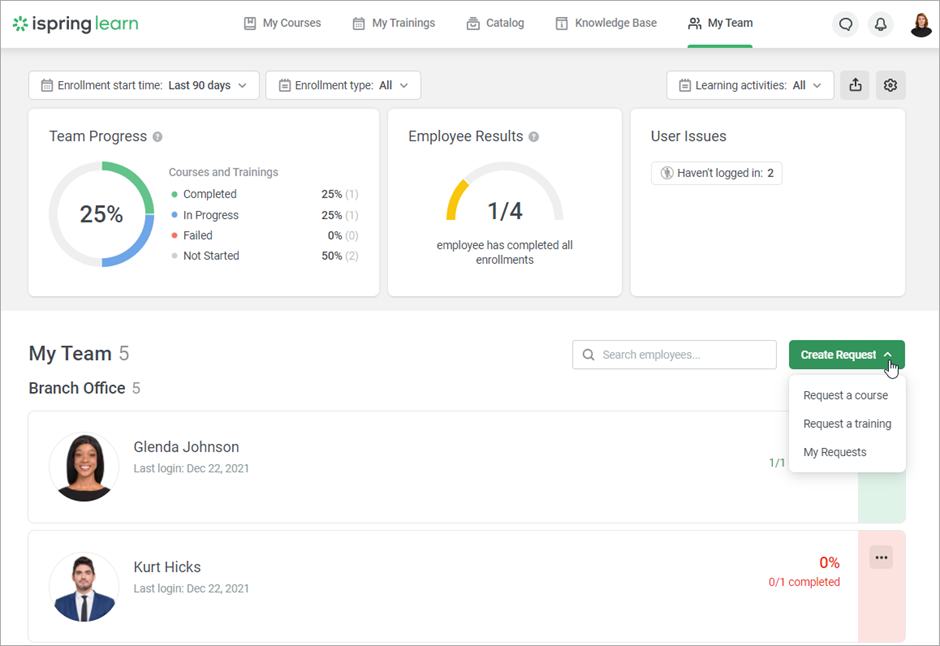Screen dimensions: 940x646
Task: Click the My Team section heading
Action: [x=70, y=354]
